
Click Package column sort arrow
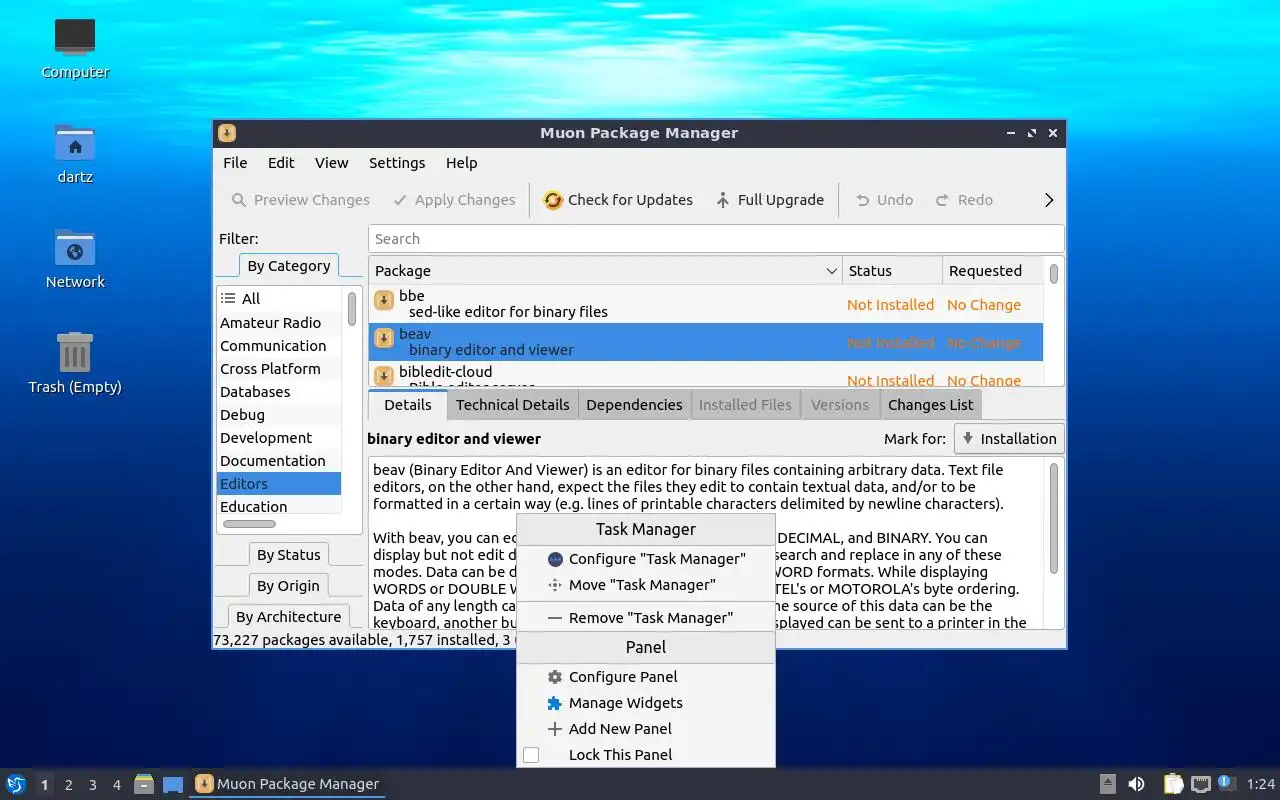pyautogui.click(x=831, y=271)
